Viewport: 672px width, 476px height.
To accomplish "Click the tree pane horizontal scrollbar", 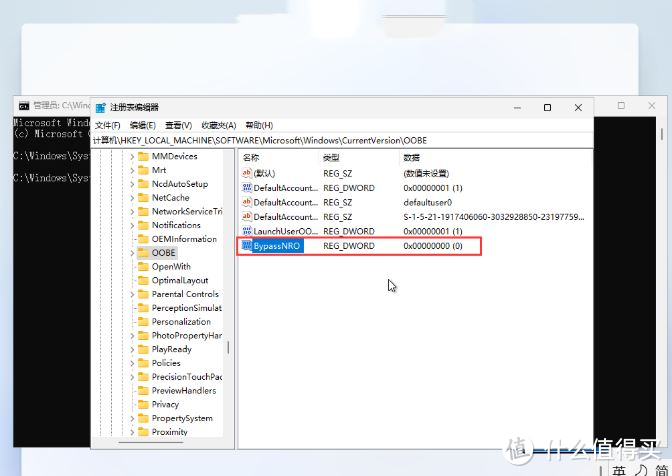I will 153,443.
